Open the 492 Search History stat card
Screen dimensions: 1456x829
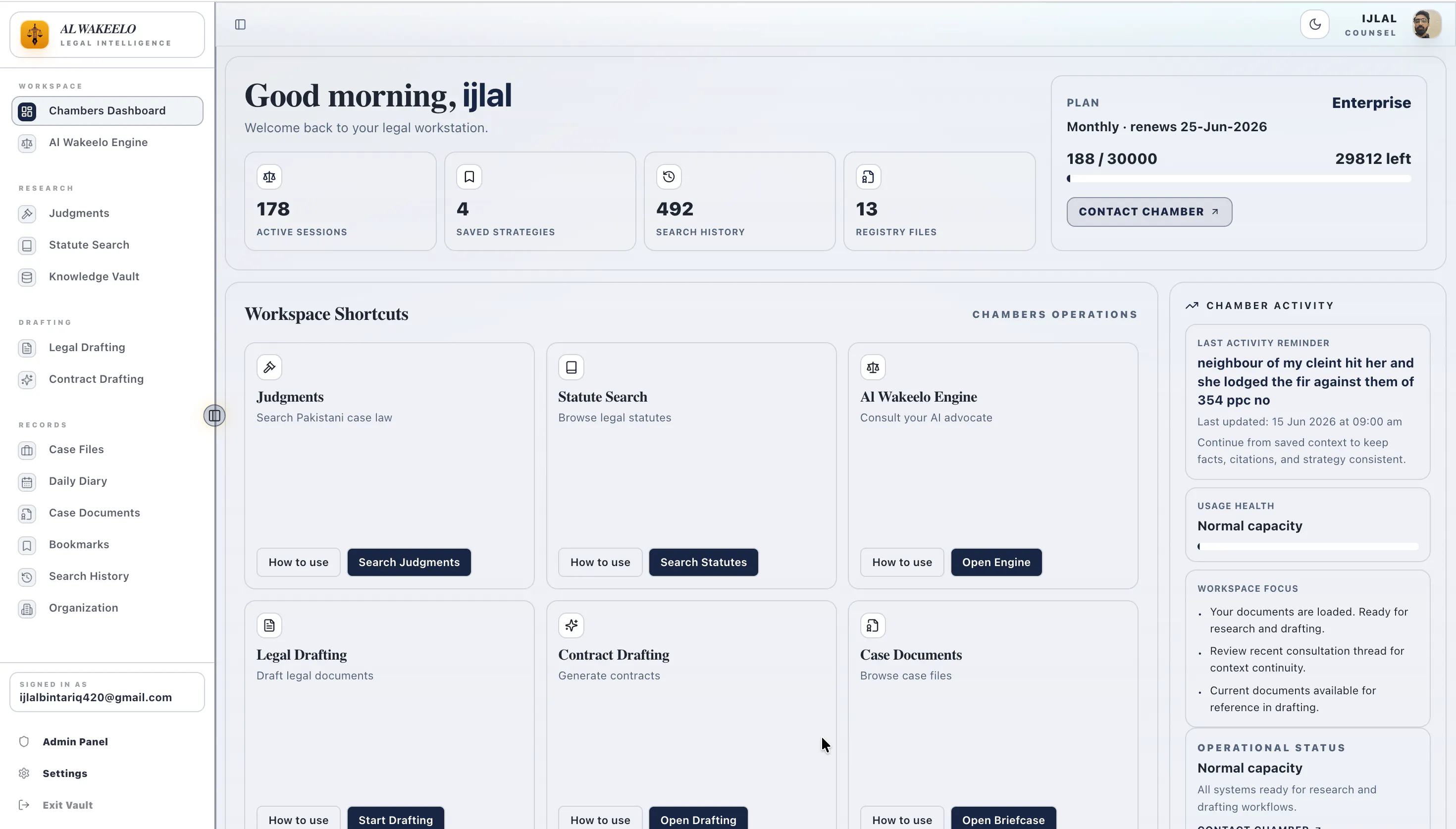coord(740,201)
